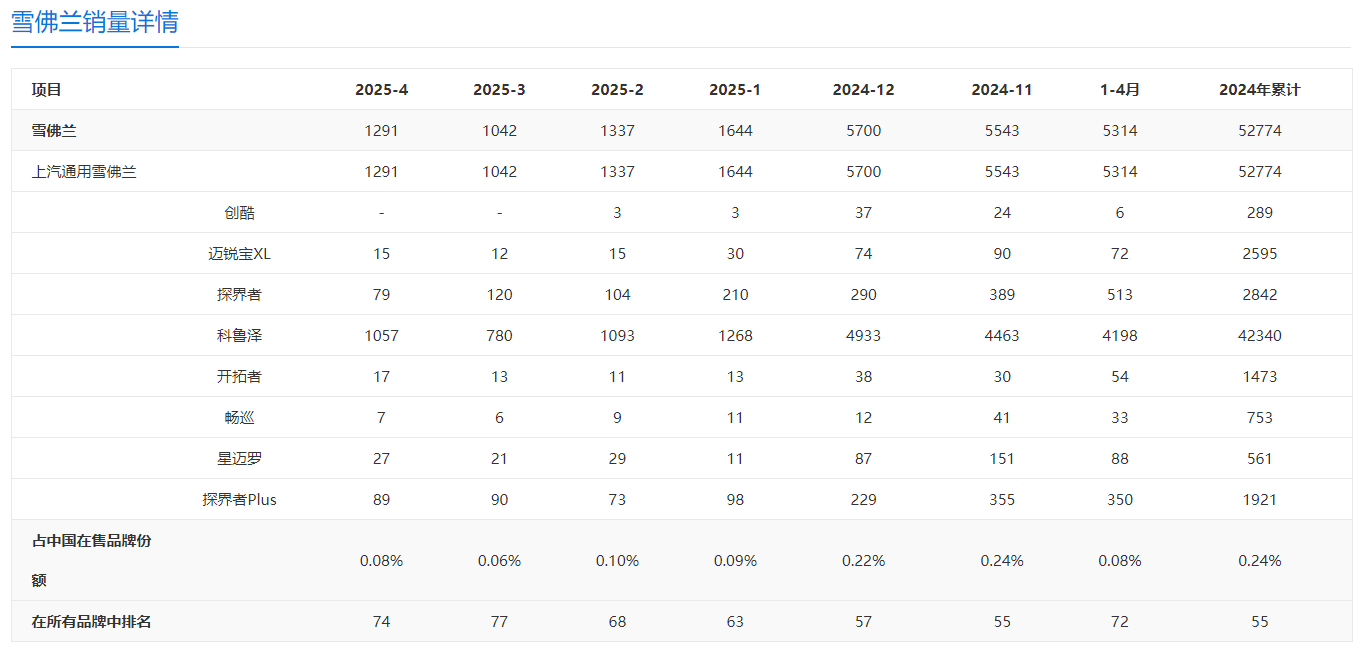
Task: Select the 2025-2 column header
Action: pos(618,90)
